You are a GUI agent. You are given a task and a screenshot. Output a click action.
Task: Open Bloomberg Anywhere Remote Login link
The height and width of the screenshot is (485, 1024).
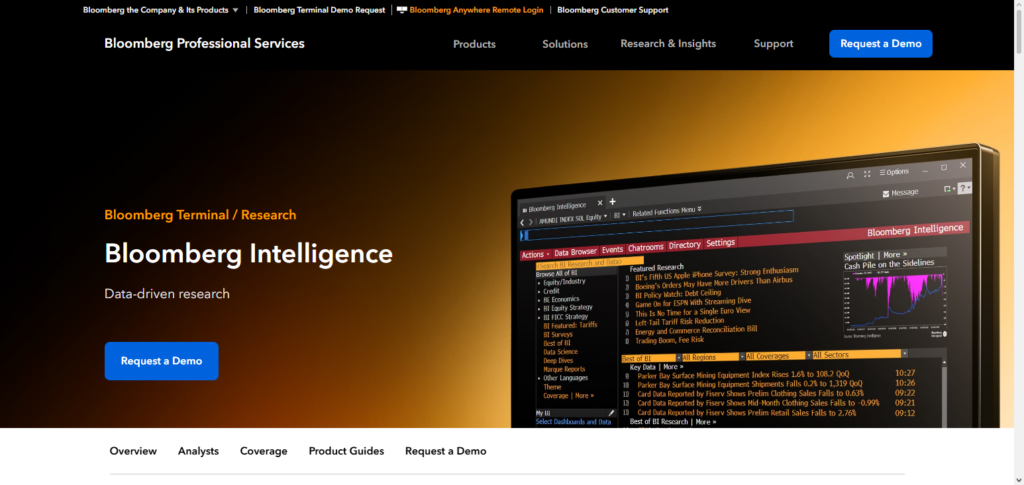point(476,10)
